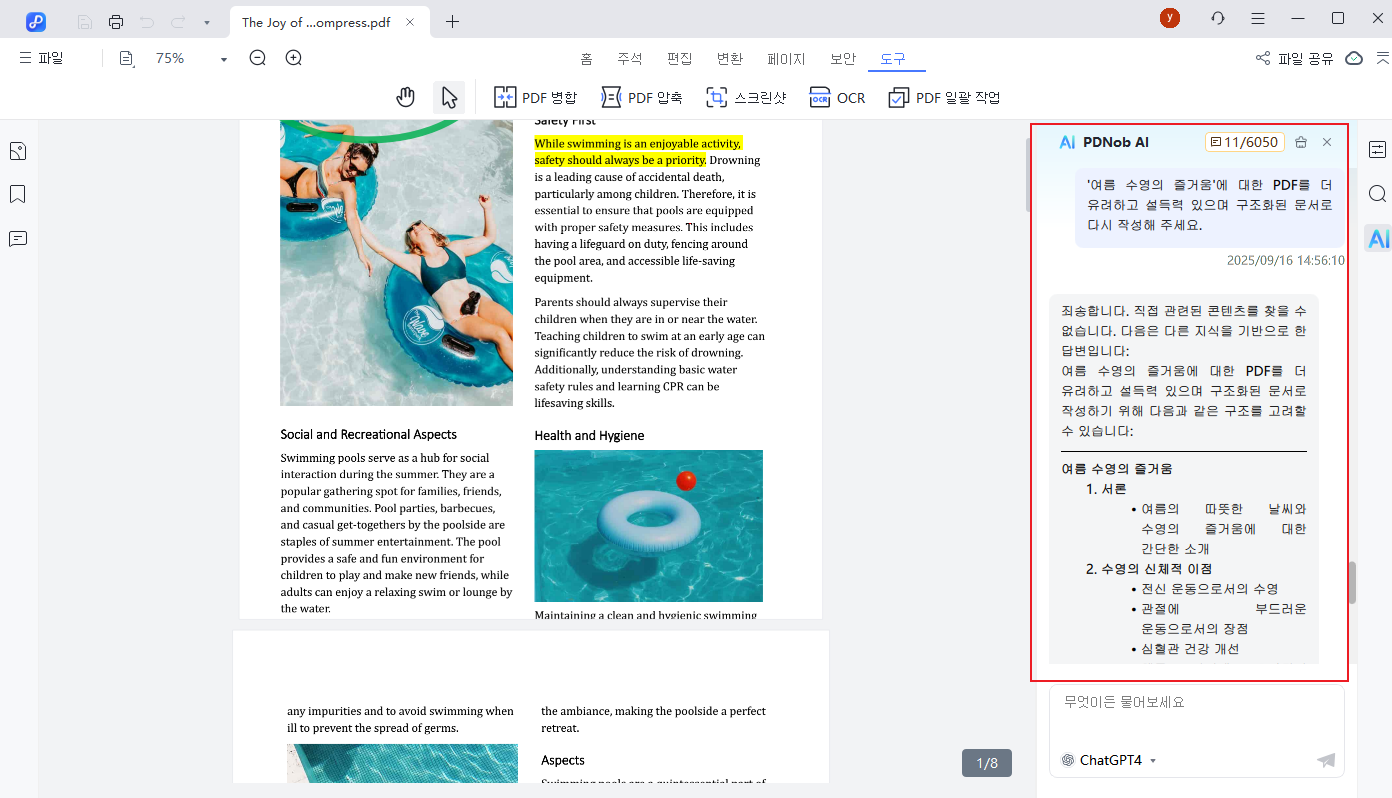
Task: Click the 1/8 page indicator
Action: click(x=987, y=763)
